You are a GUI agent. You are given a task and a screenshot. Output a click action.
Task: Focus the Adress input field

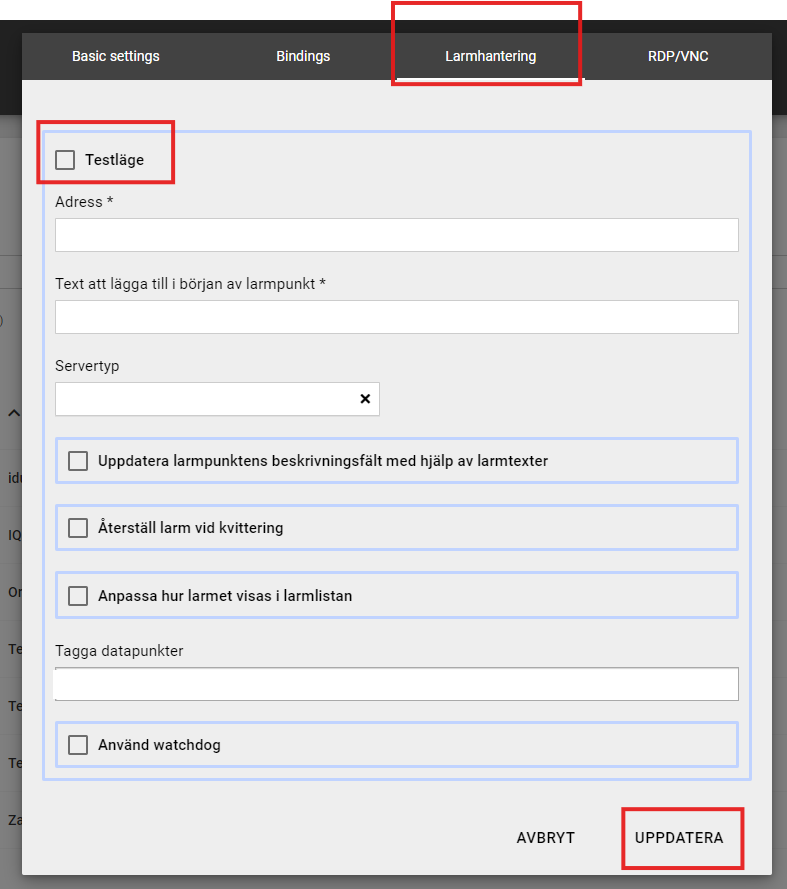(396, 235)
